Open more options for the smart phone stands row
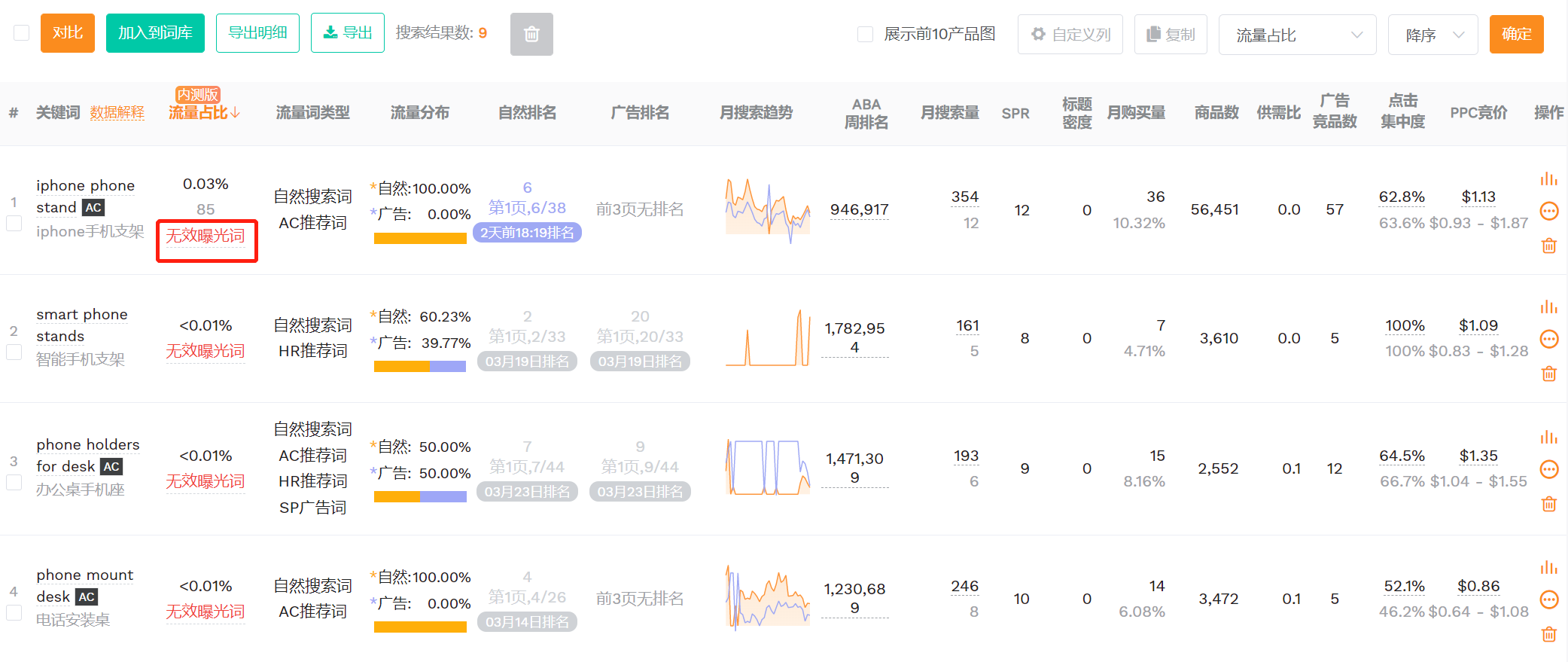 (1548, 339)
